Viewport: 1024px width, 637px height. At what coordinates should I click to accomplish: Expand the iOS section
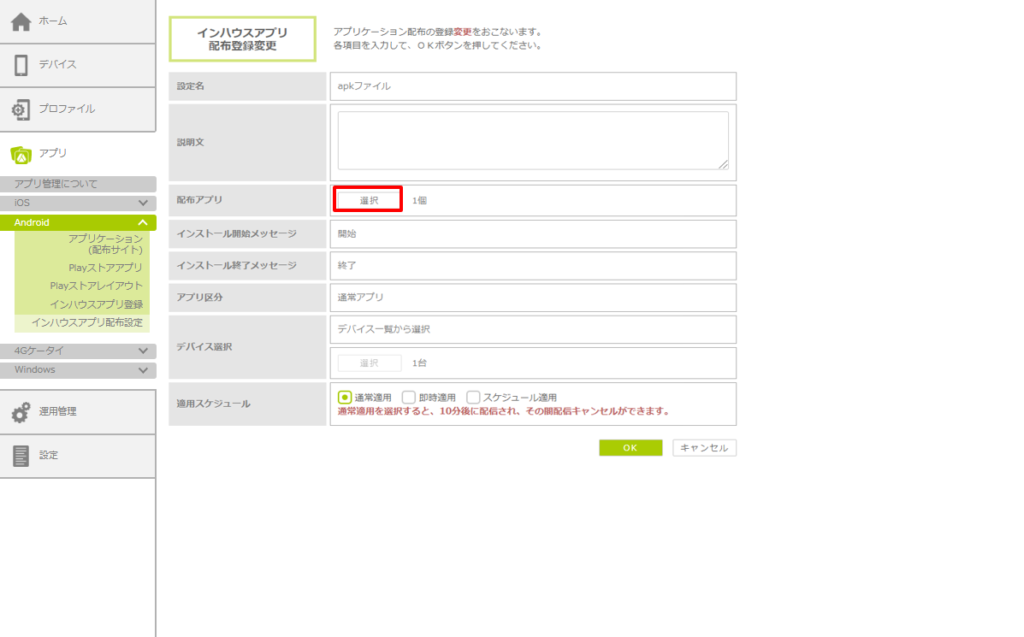[x=144, y=203]
